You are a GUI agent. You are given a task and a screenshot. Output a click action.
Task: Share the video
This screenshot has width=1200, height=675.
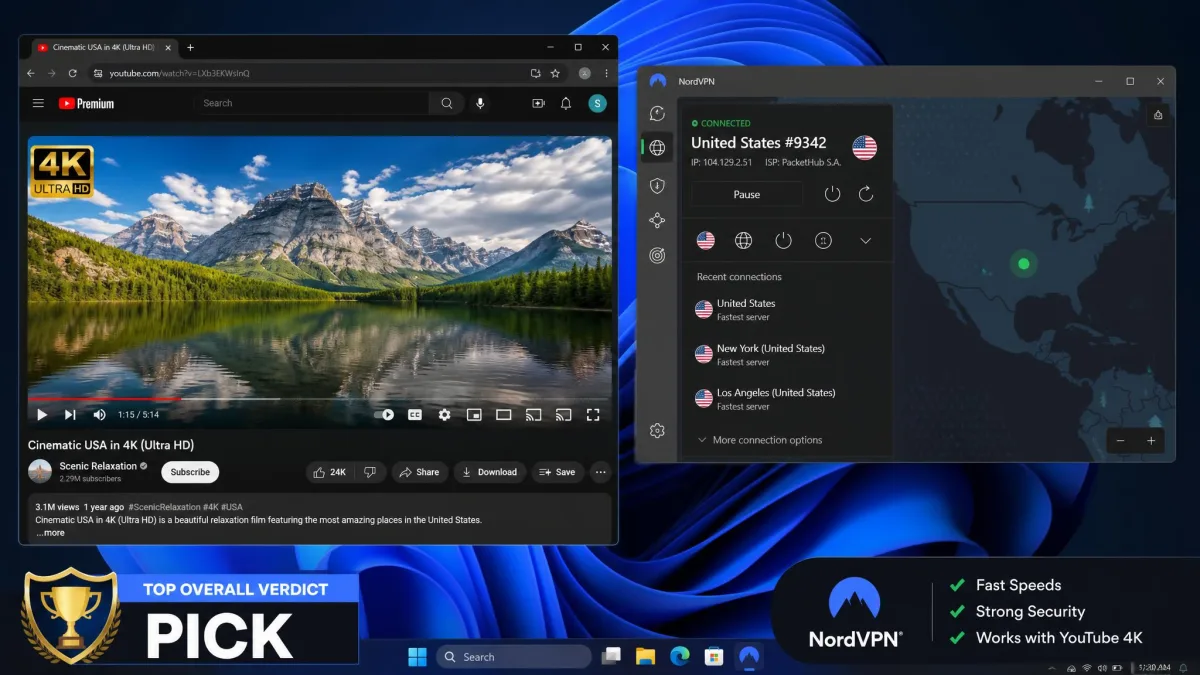(x=419, y=472)
